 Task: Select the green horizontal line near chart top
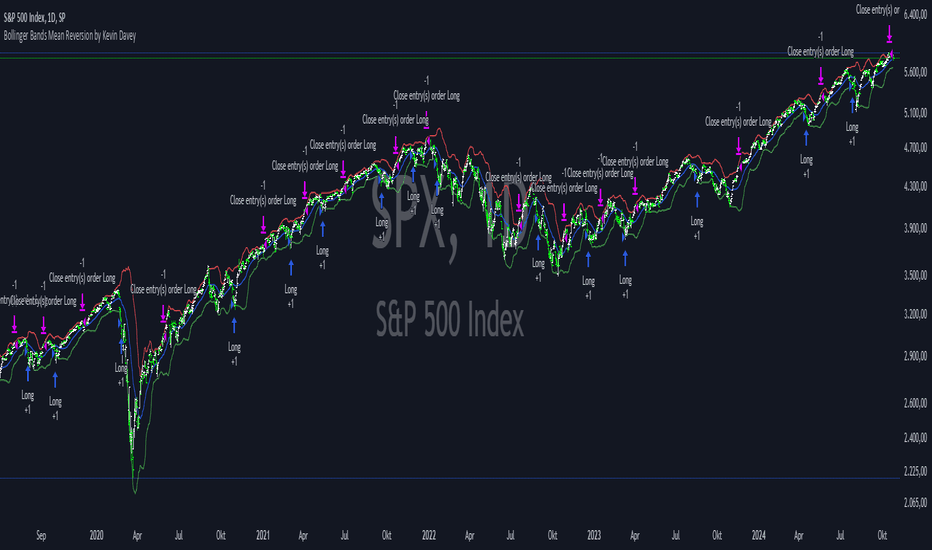449,58
